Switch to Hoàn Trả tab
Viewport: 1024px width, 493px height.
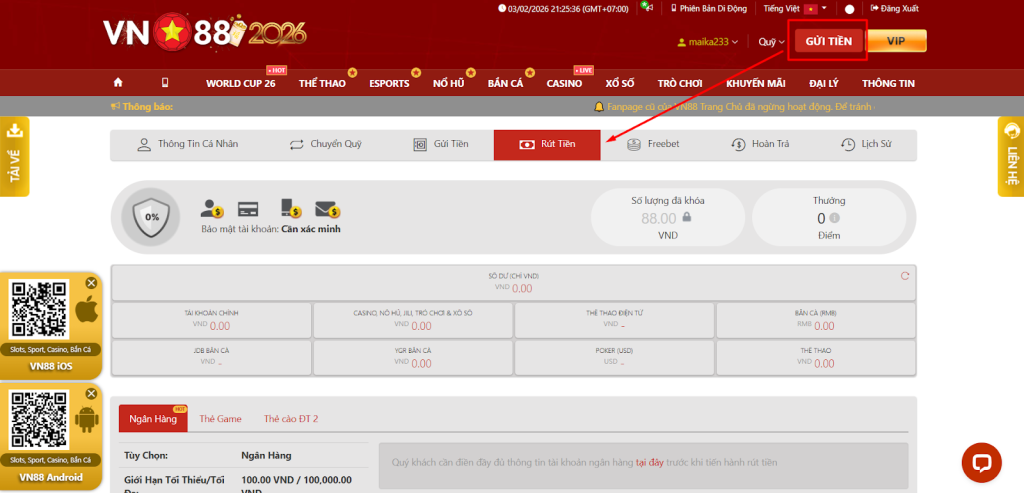click(760, 144)
